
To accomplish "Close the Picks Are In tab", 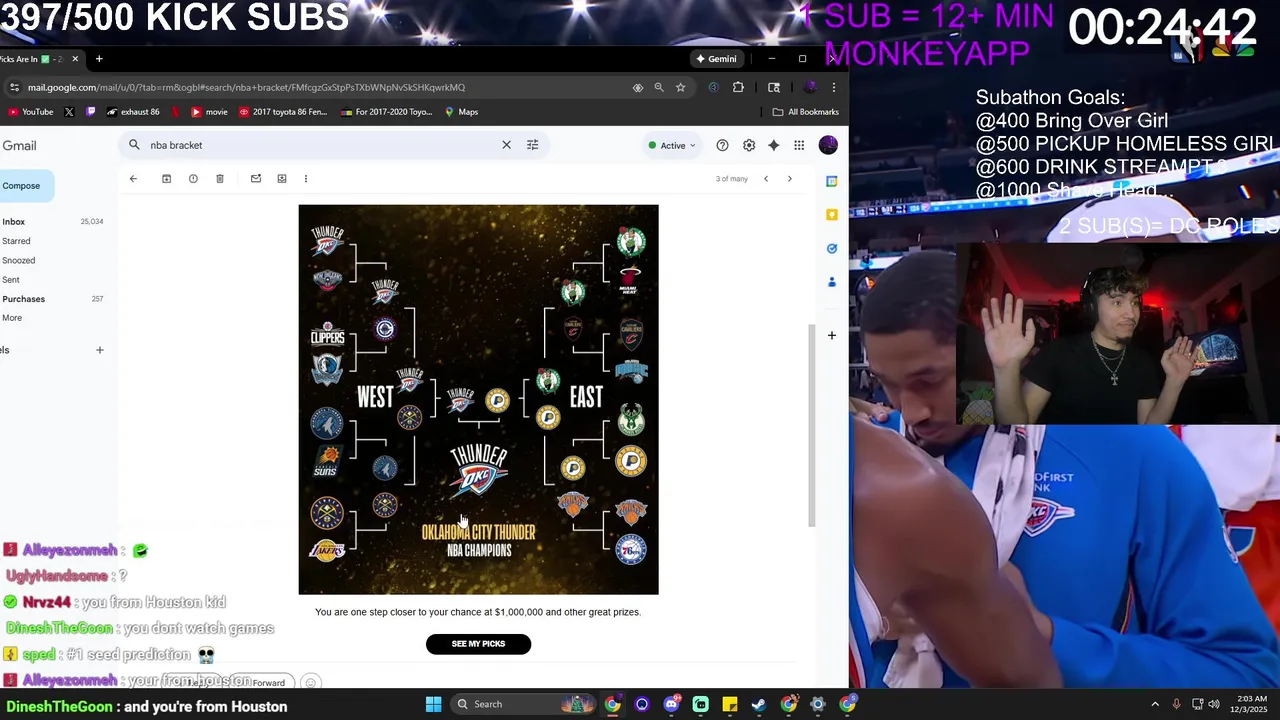I will 75,59.
